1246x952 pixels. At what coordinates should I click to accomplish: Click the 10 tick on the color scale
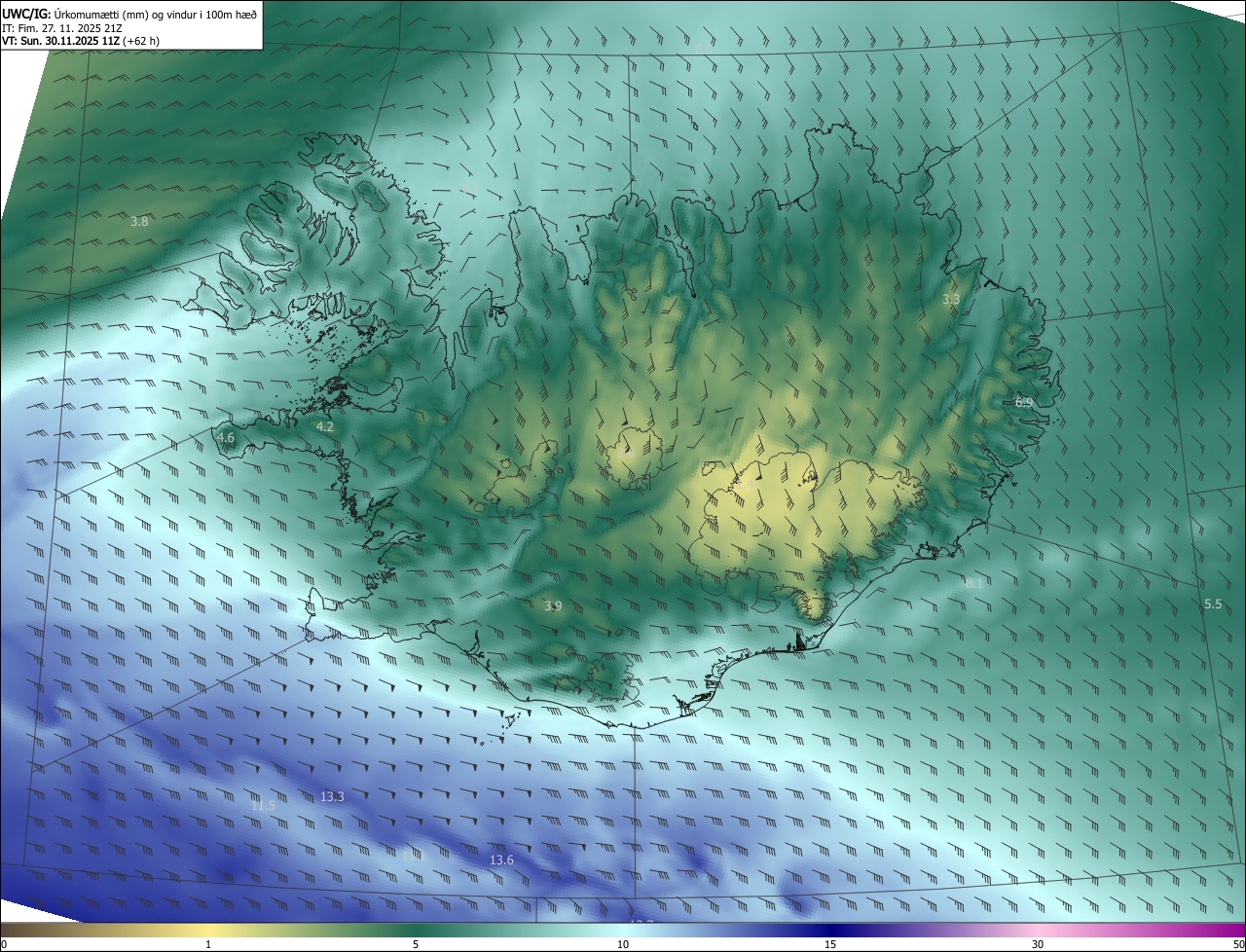[x=623, y=944]
